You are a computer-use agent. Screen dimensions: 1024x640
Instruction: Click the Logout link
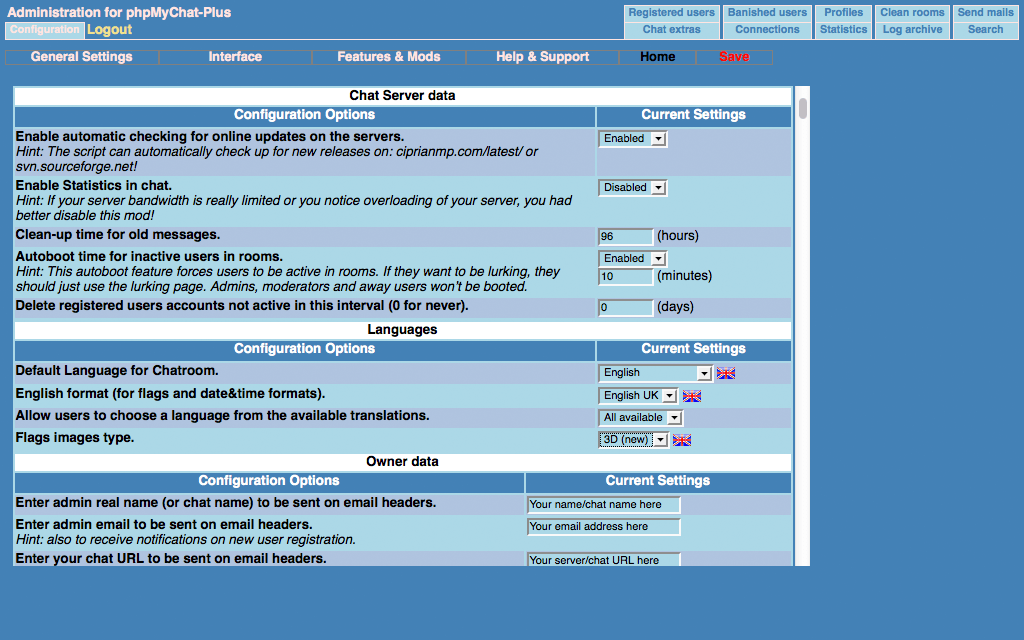click(109, 30)
